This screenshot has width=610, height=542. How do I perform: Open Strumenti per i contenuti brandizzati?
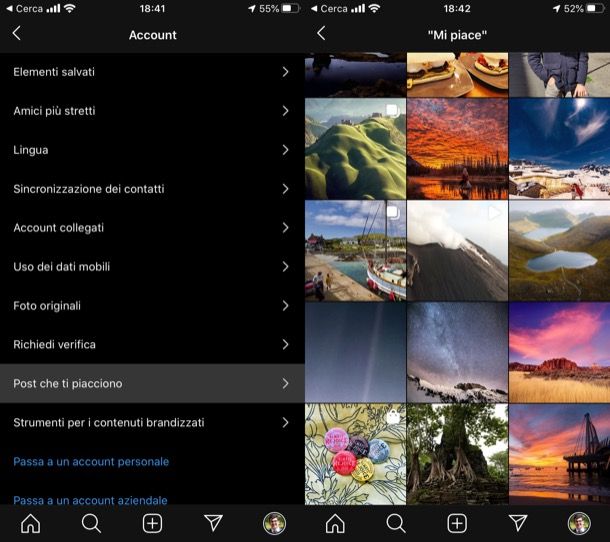coord(152,422)
